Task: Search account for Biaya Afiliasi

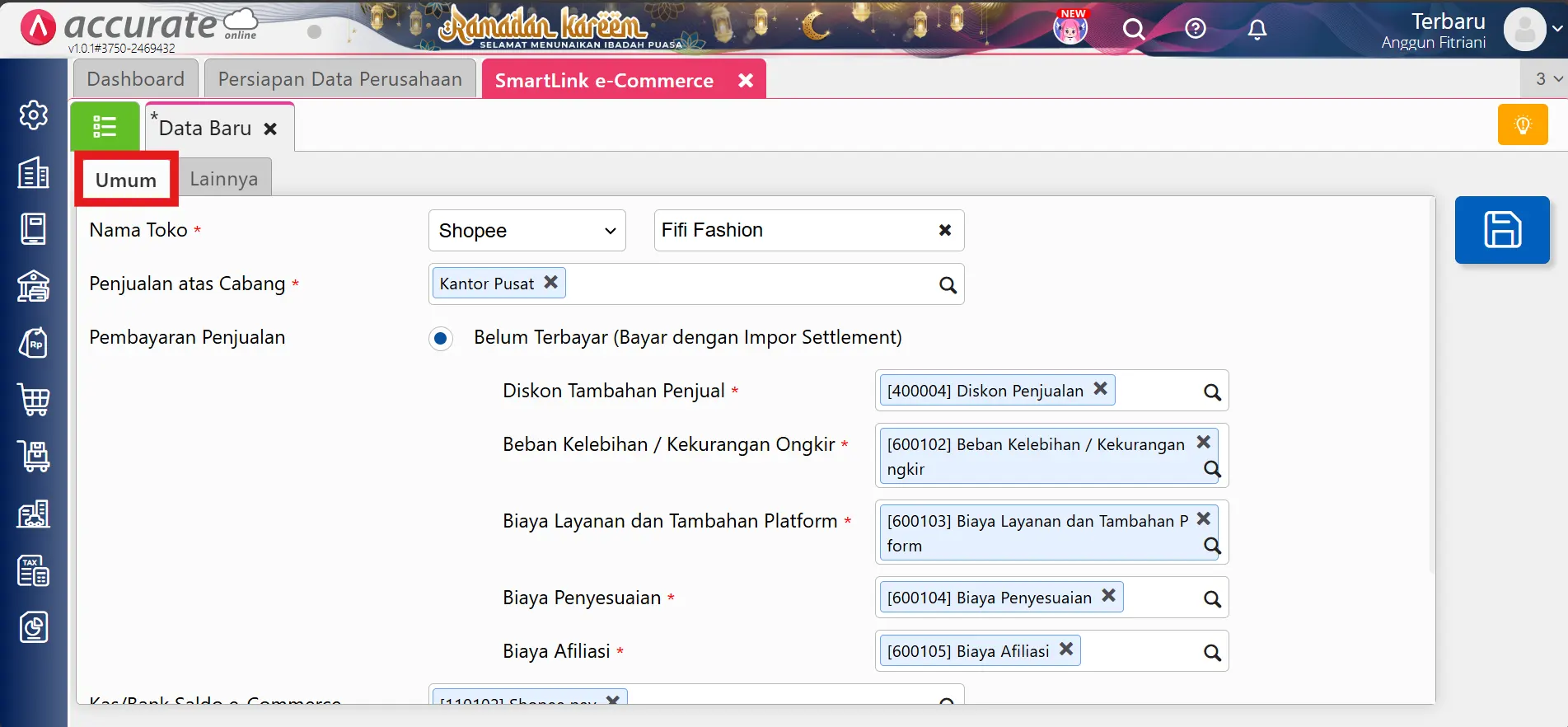Action: [1212, 653]
